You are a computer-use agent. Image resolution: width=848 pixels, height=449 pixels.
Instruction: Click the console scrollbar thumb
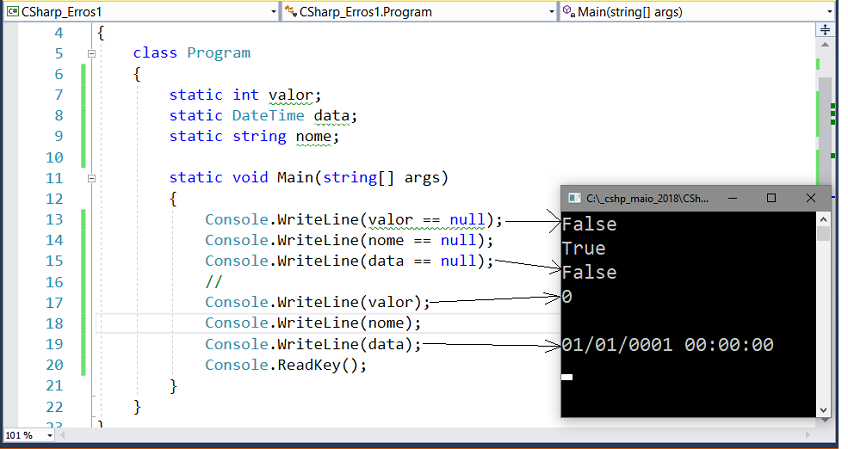pyautogui.click(x=823, y=234)
